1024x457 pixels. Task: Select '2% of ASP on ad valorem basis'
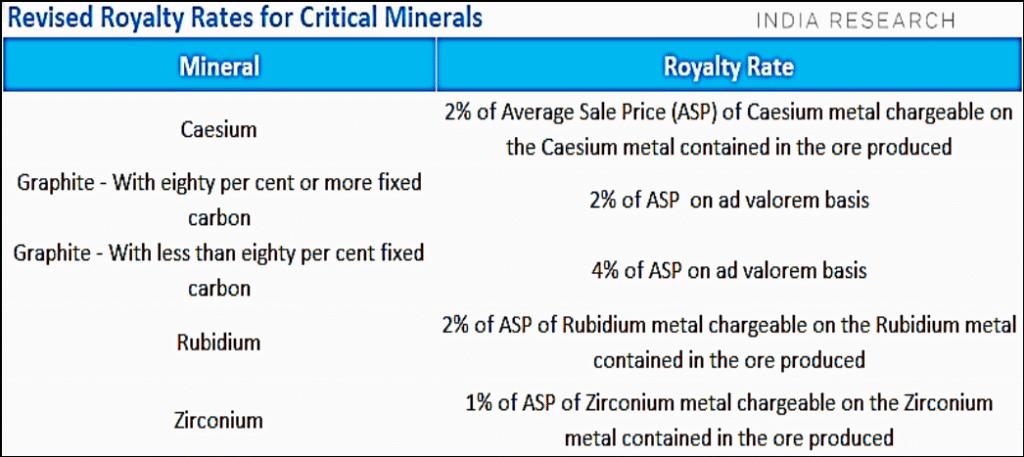(x=729, y=200)
